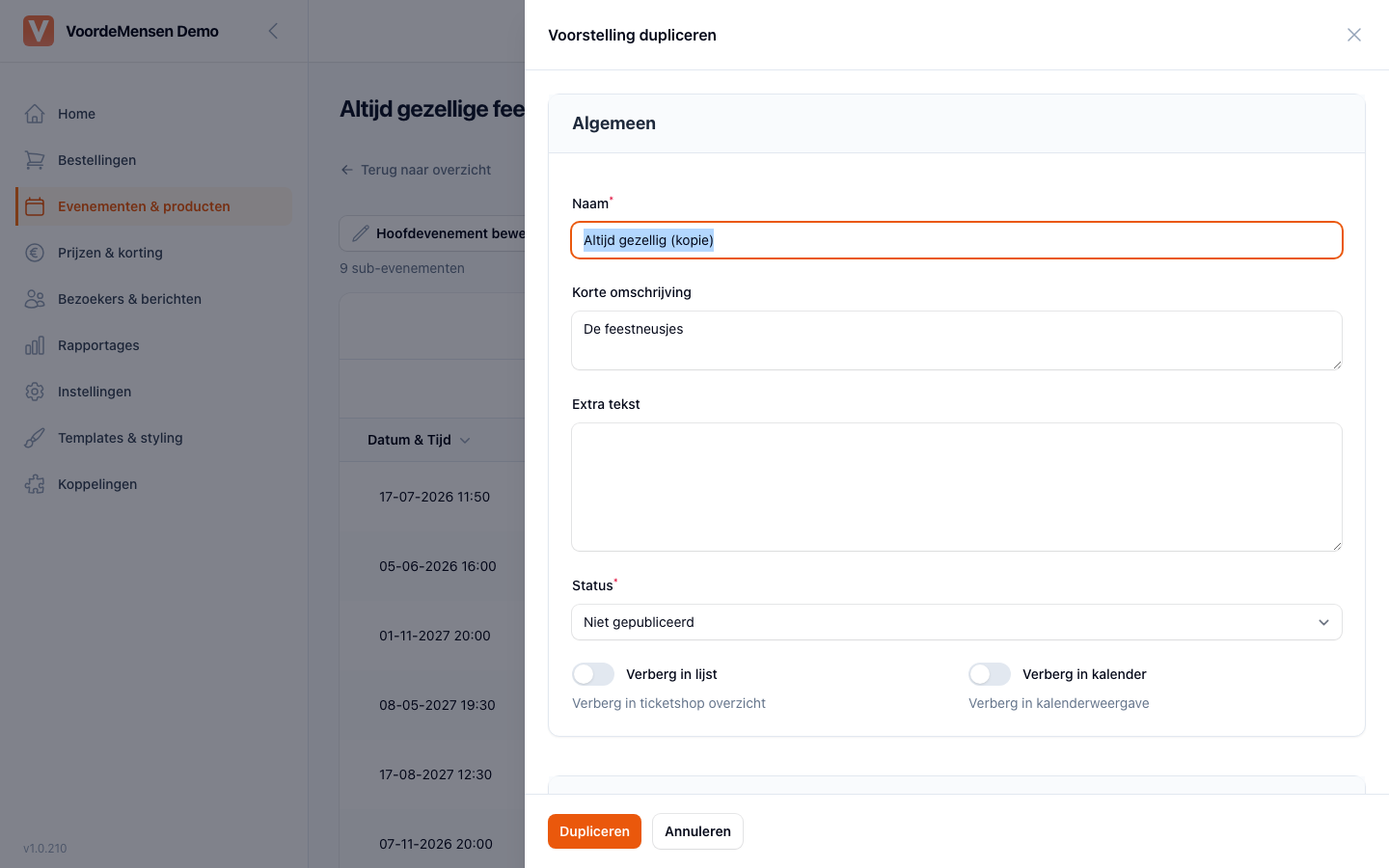This screenshot has width=1389, height=868.
Task: Click the Instellingen gear icon
Action: click(x=35, y=392)
